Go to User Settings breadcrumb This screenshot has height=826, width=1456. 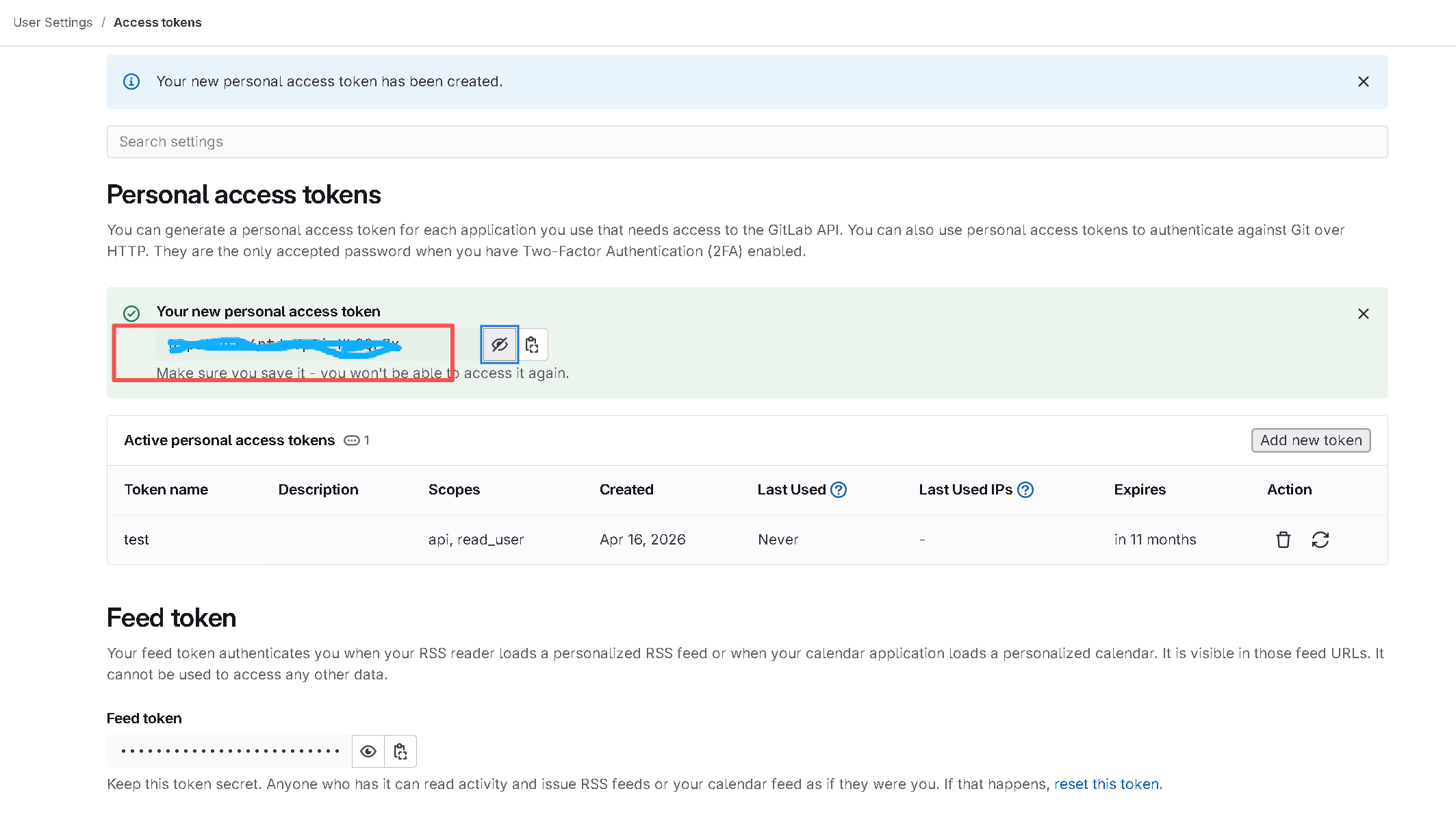[x=53, y=23]
